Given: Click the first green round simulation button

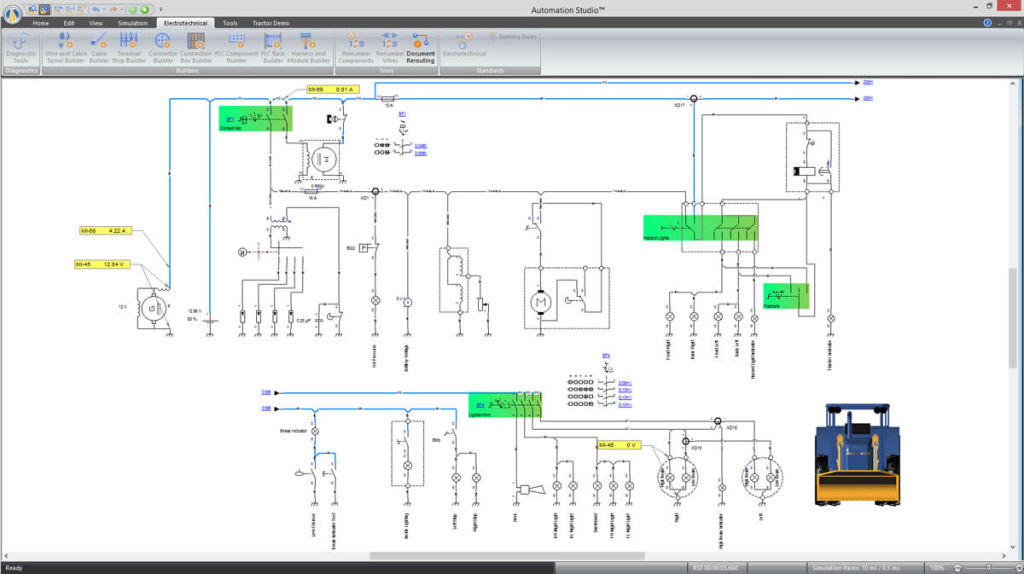Looking at the screenshot, I should tap(133, 9).
